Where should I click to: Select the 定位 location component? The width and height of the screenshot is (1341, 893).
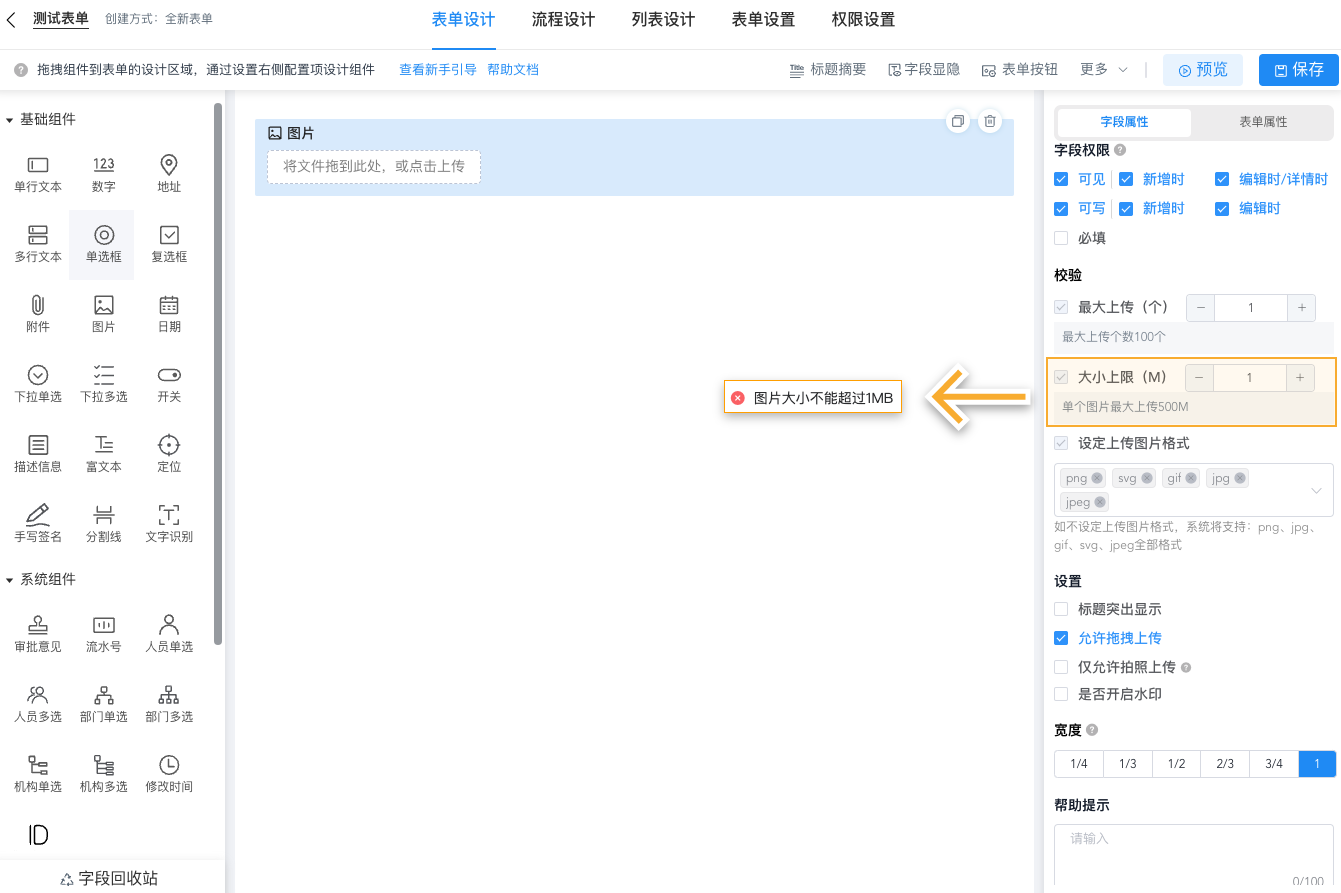point(168,453)
